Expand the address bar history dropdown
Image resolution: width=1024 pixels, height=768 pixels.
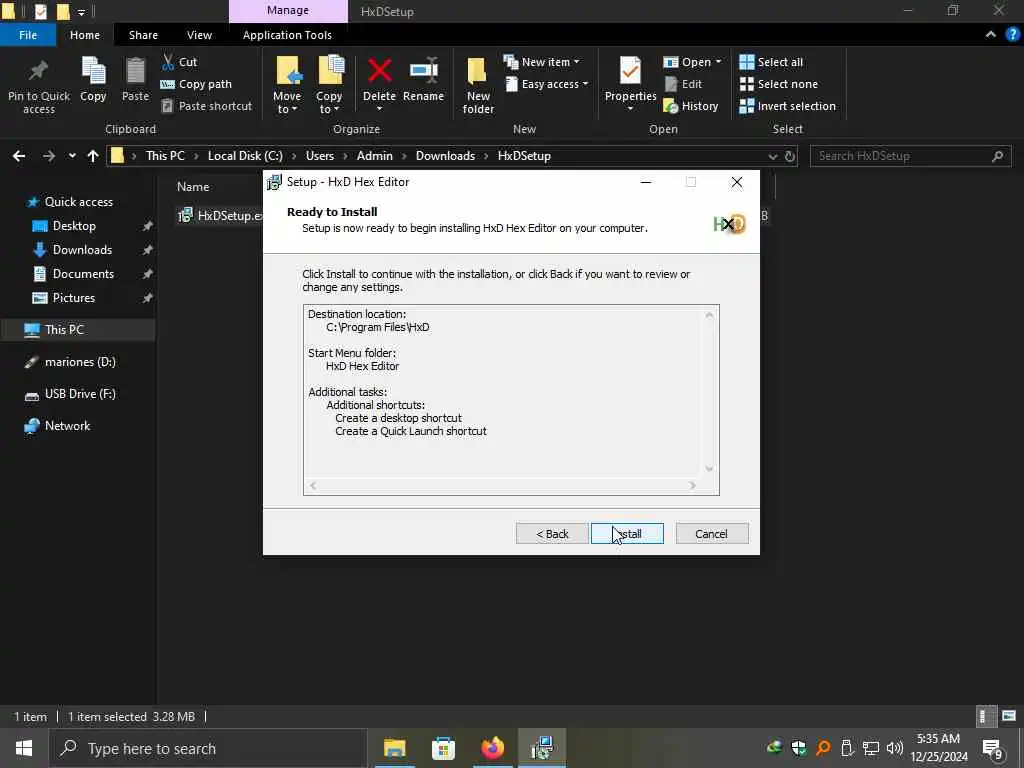pos(773,156)
